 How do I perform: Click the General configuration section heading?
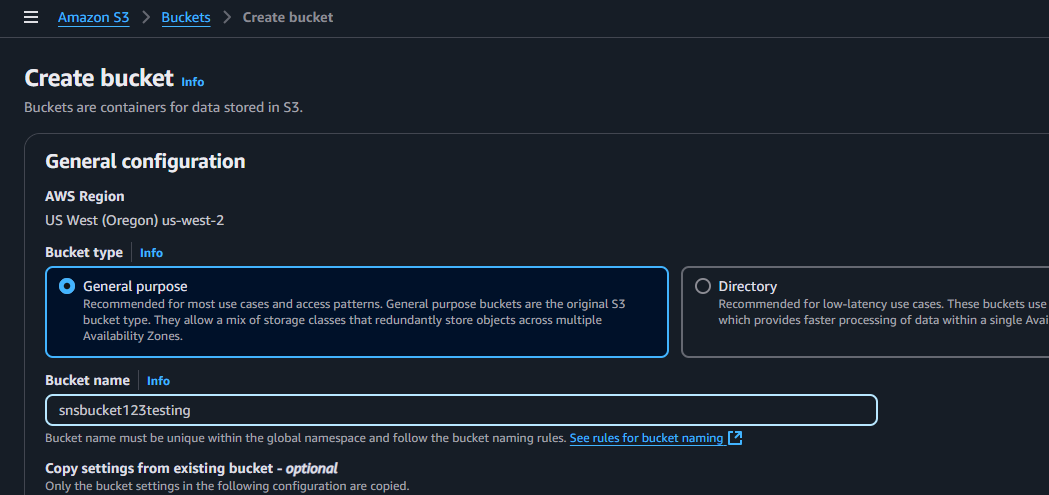click(146, 161)
